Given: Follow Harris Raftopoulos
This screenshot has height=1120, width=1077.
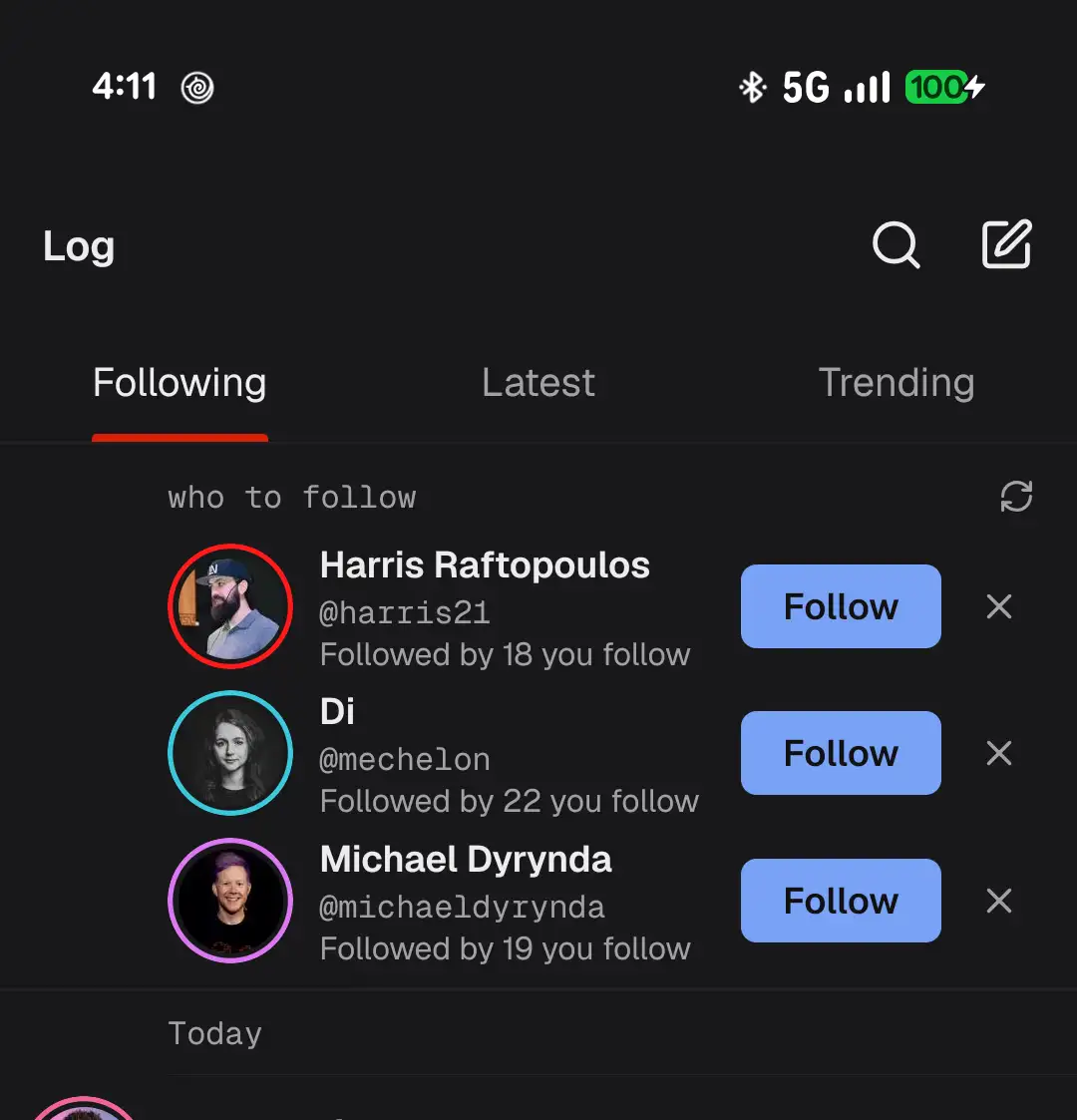Looking at the screenshot, I should pyautogui.click(x=841, y=606).
